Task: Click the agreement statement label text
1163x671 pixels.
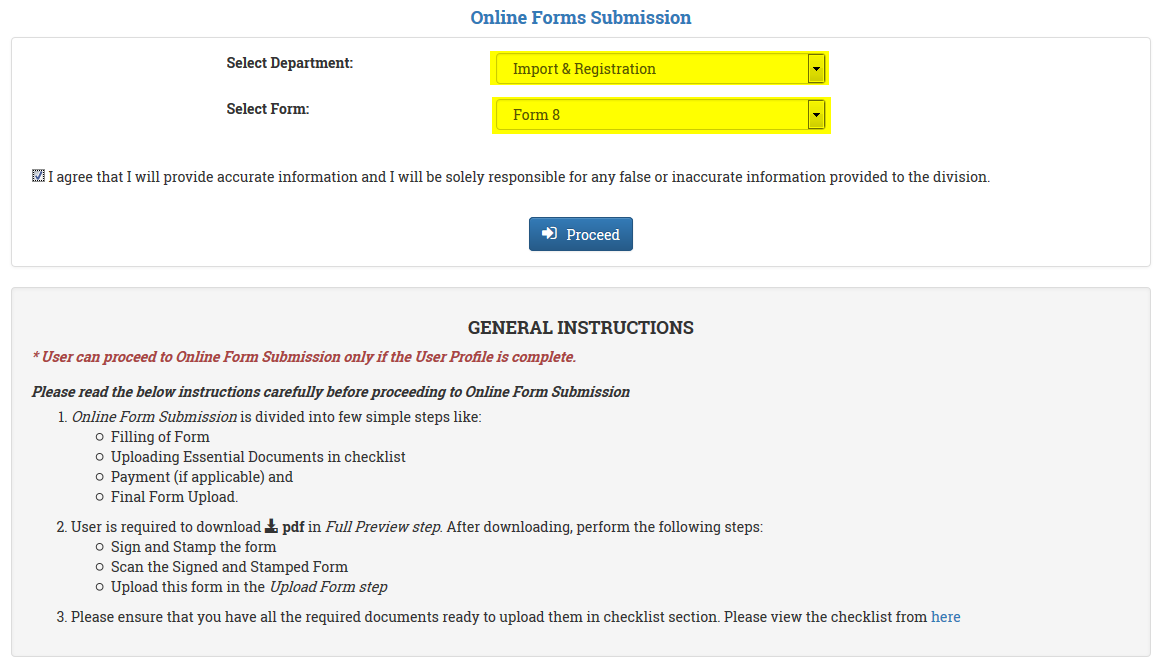Action: 519,177
